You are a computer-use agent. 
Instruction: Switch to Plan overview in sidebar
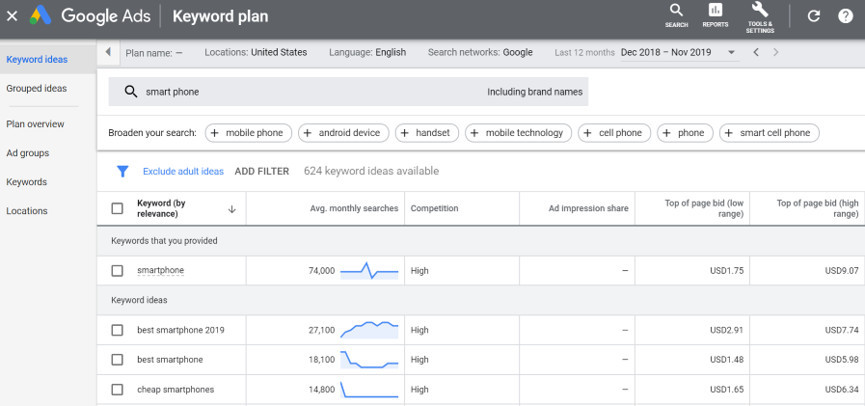35,124
